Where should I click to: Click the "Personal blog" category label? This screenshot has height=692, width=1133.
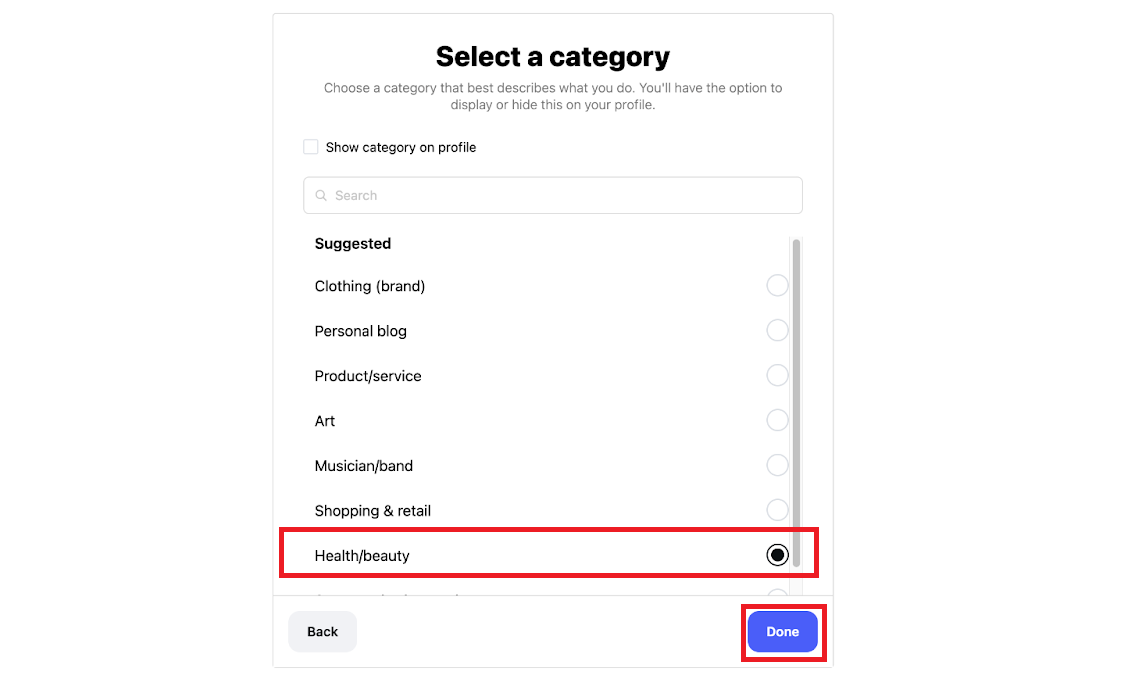pyautogui.click(x=360, y=331)
